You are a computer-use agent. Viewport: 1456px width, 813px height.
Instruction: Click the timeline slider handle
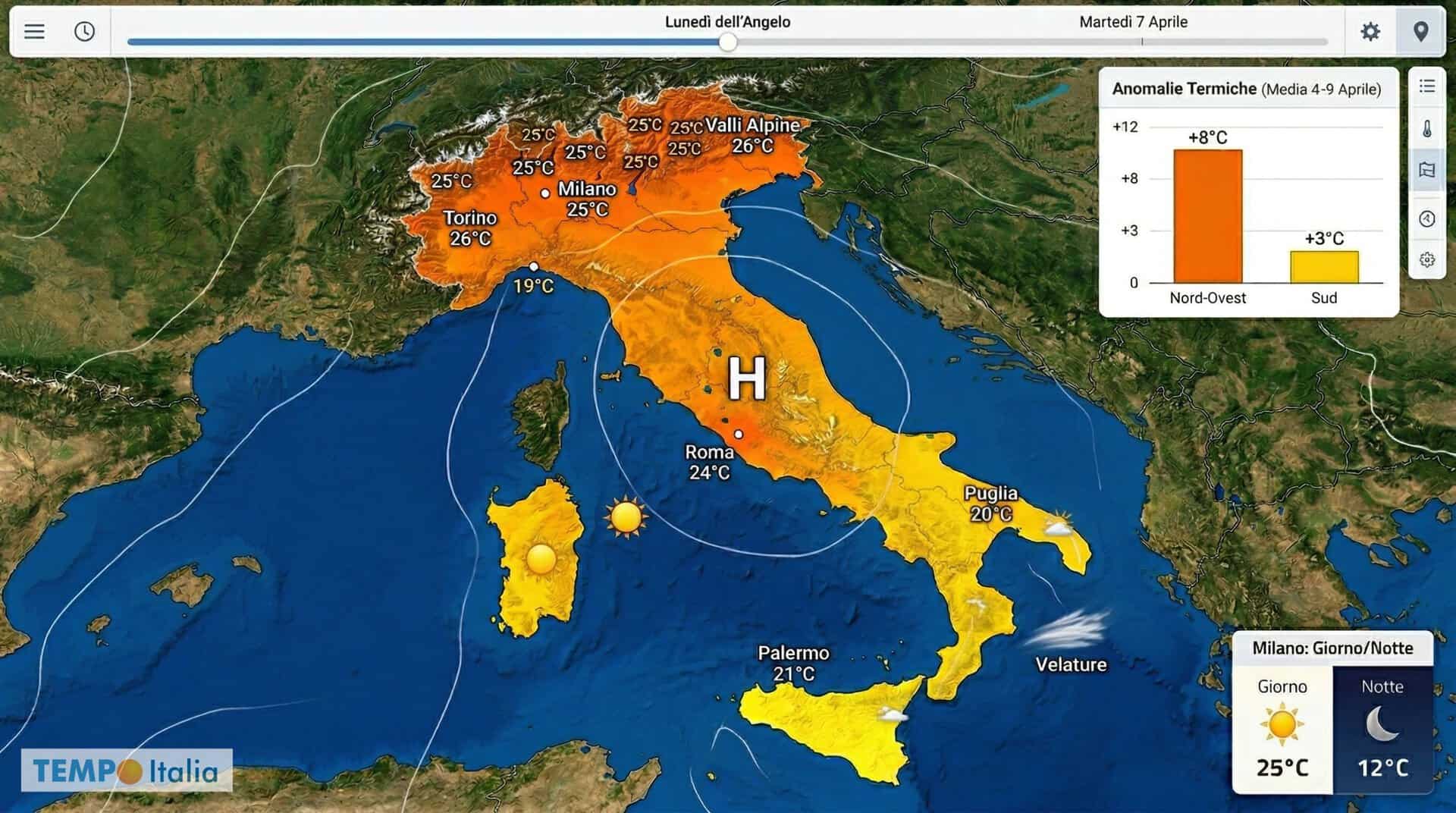(x=727, y=42)
